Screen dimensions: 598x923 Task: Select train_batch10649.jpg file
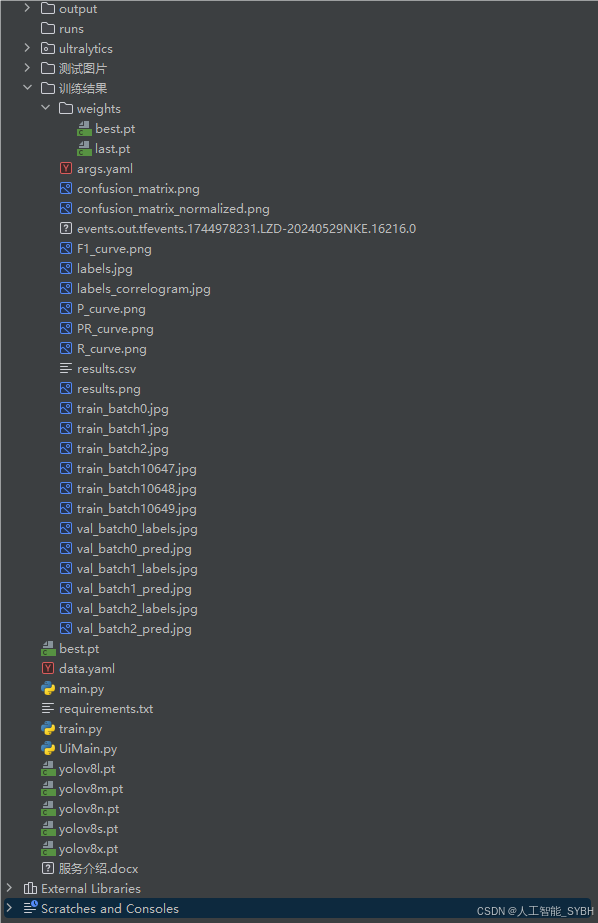[137, 509]
